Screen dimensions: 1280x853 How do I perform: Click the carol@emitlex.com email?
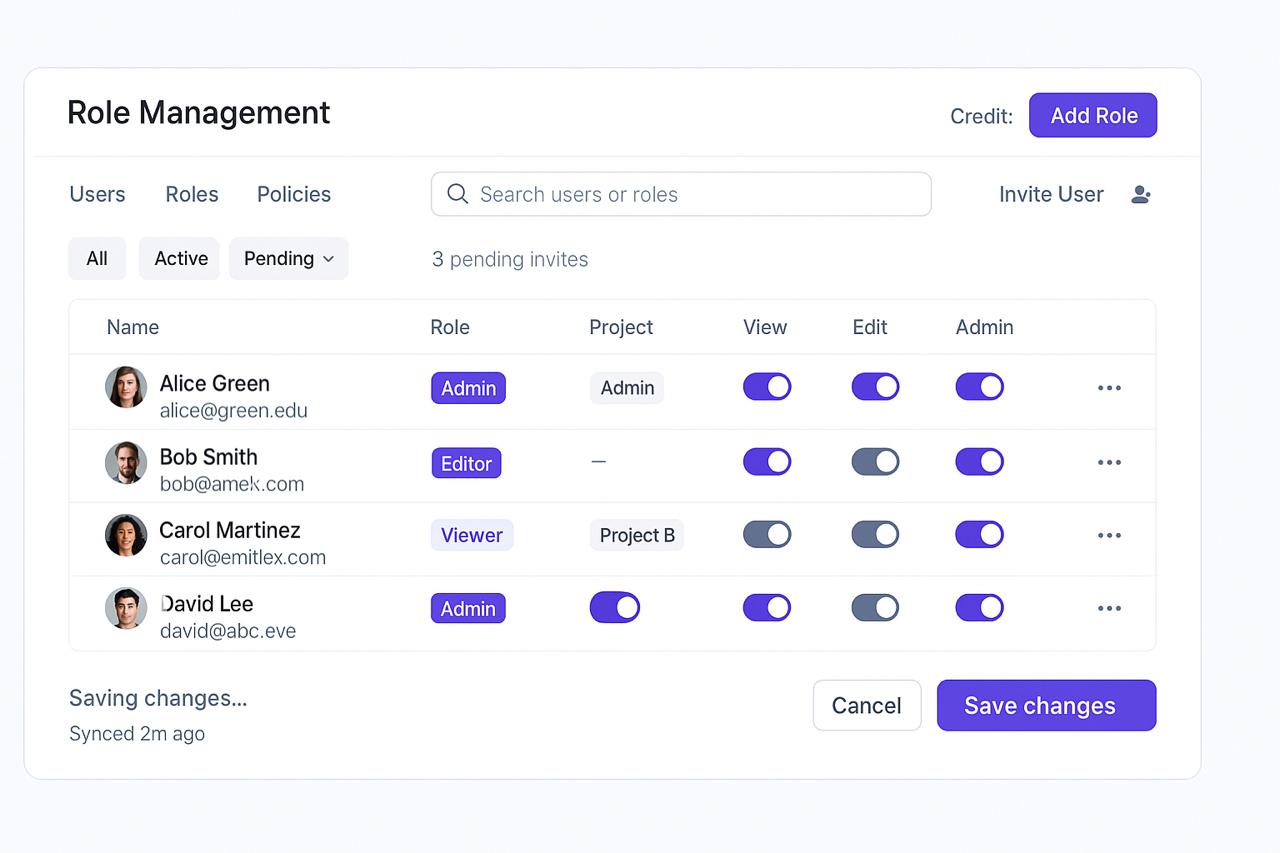coord(243,557)
